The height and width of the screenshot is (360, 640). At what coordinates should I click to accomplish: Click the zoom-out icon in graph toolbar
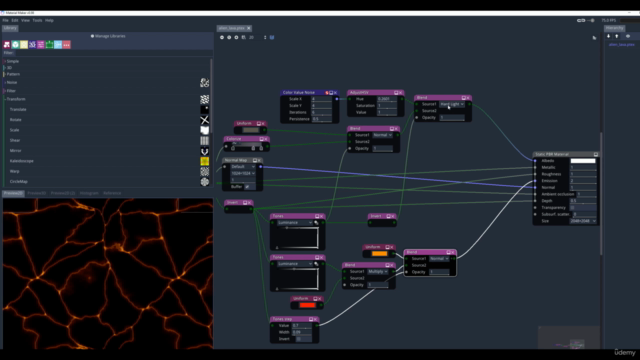tap(222, 37)
